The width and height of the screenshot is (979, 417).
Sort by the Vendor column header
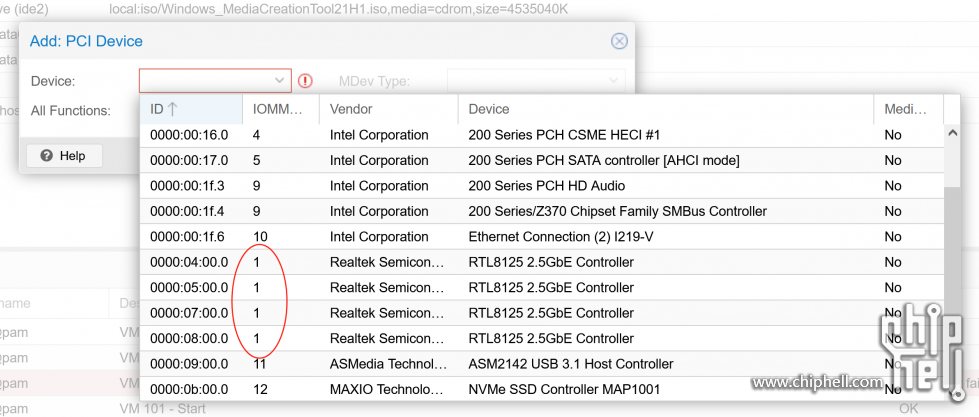pos(388,109)
